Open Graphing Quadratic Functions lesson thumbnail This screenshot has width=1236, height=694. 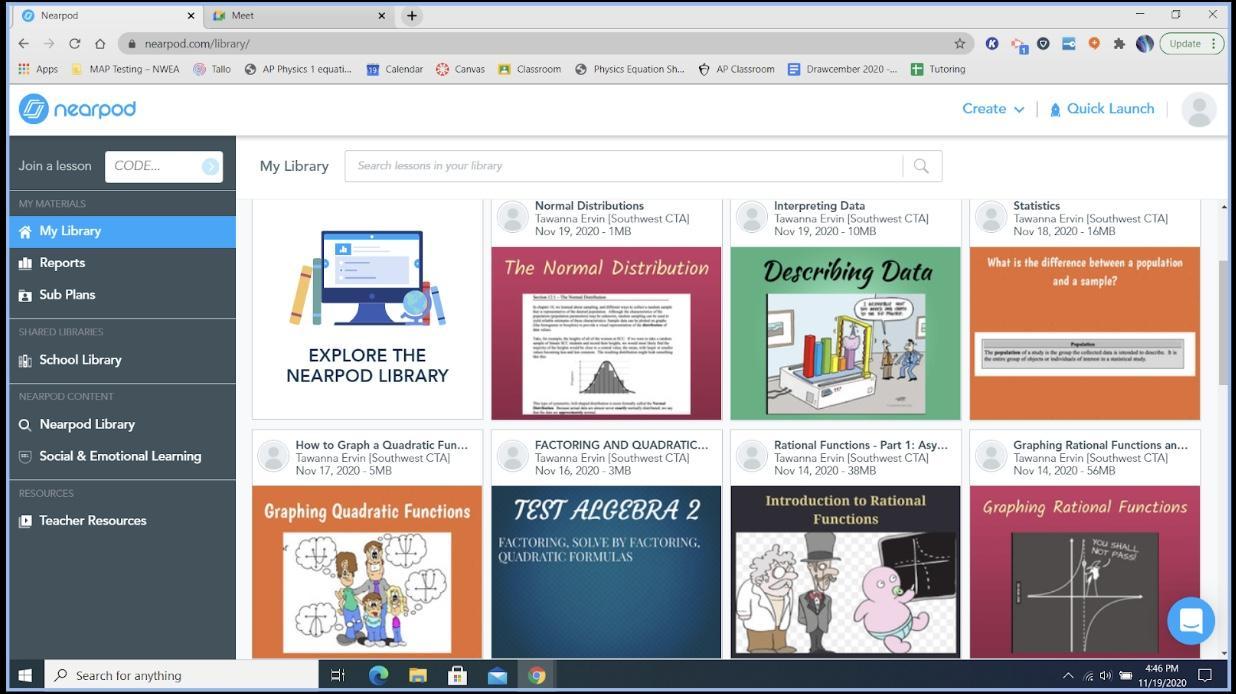pyautogui.click(x=367, y=572)
